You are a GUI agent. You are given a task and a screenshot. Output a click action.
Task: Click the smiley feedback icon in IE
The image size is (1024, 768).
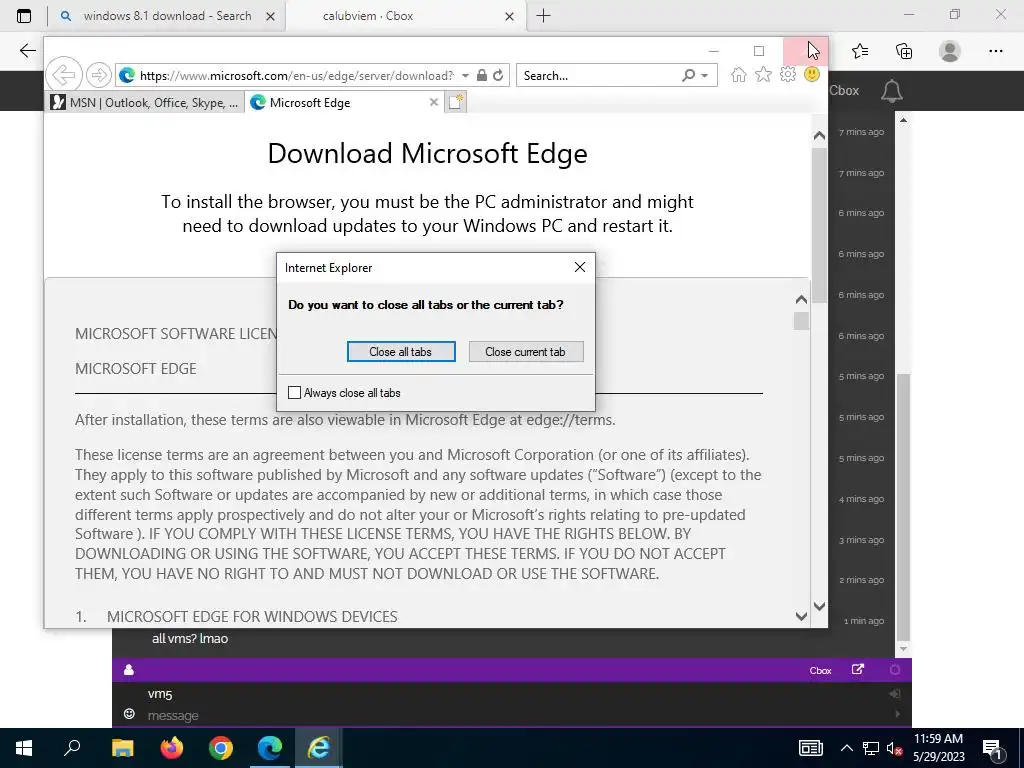pyautogui.click(x=812, y=74)
